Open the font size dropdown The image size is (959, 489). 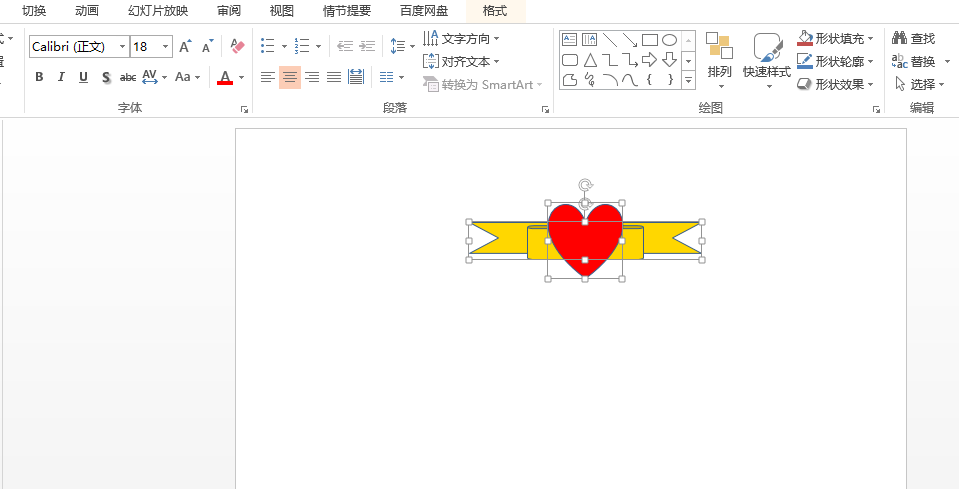(166, 46)
